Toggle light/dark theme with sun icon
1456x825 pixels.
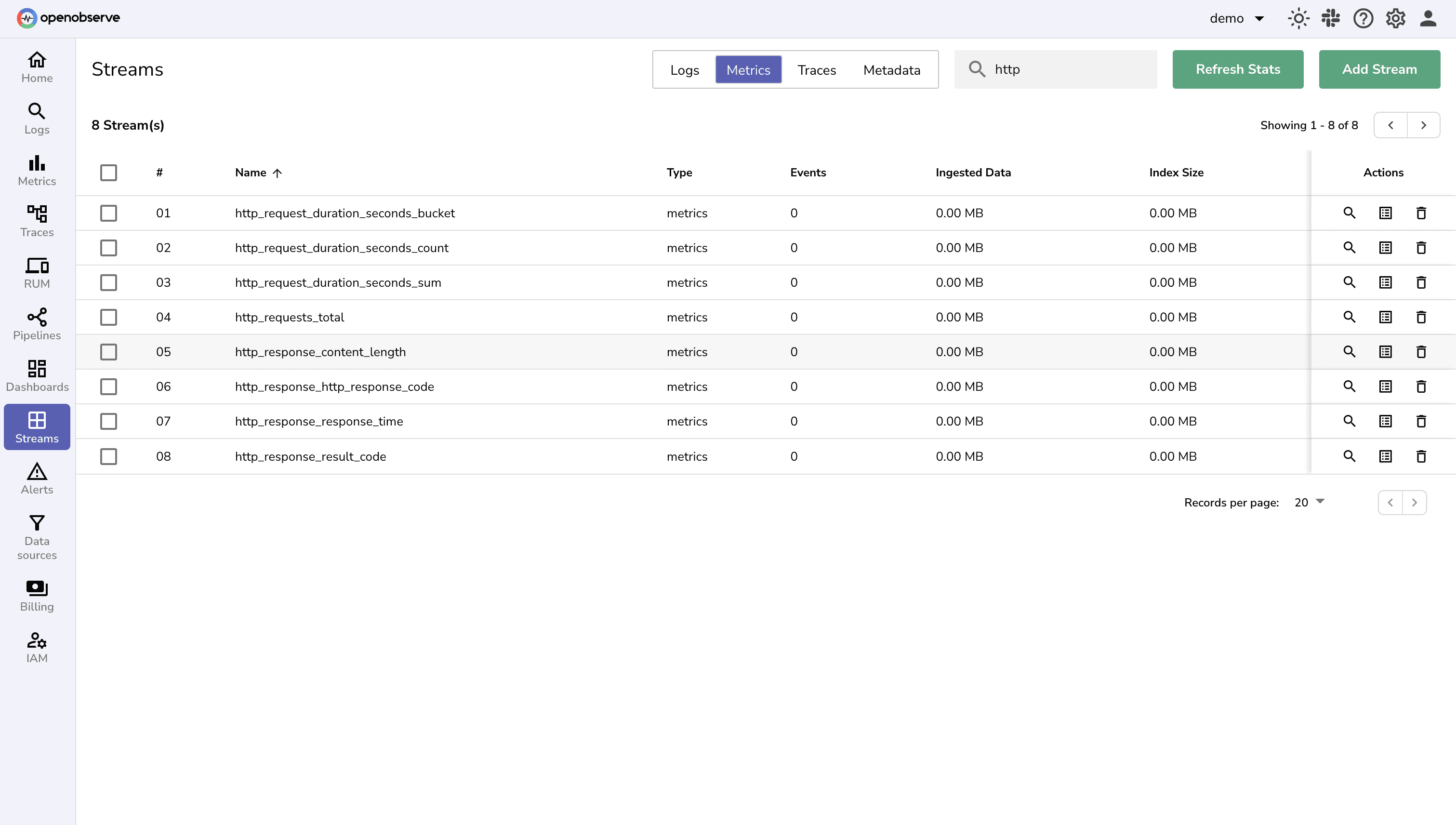(1298, 18)
